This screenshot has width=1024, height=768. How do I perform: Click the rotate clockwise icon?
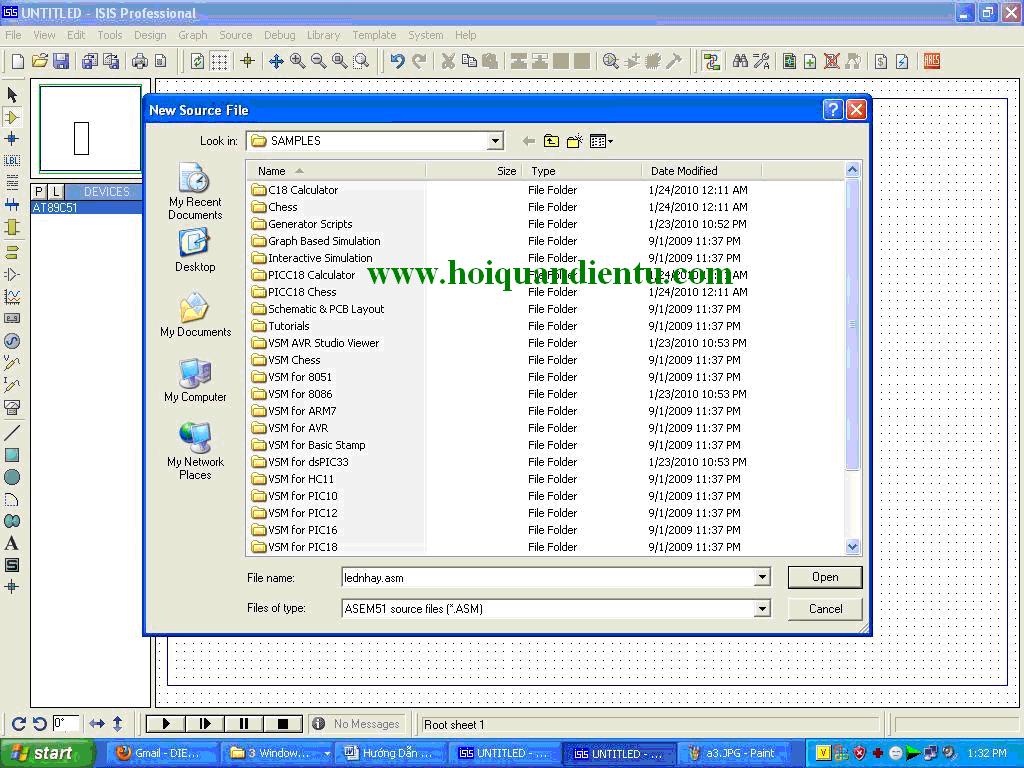(x=19, y=724)
